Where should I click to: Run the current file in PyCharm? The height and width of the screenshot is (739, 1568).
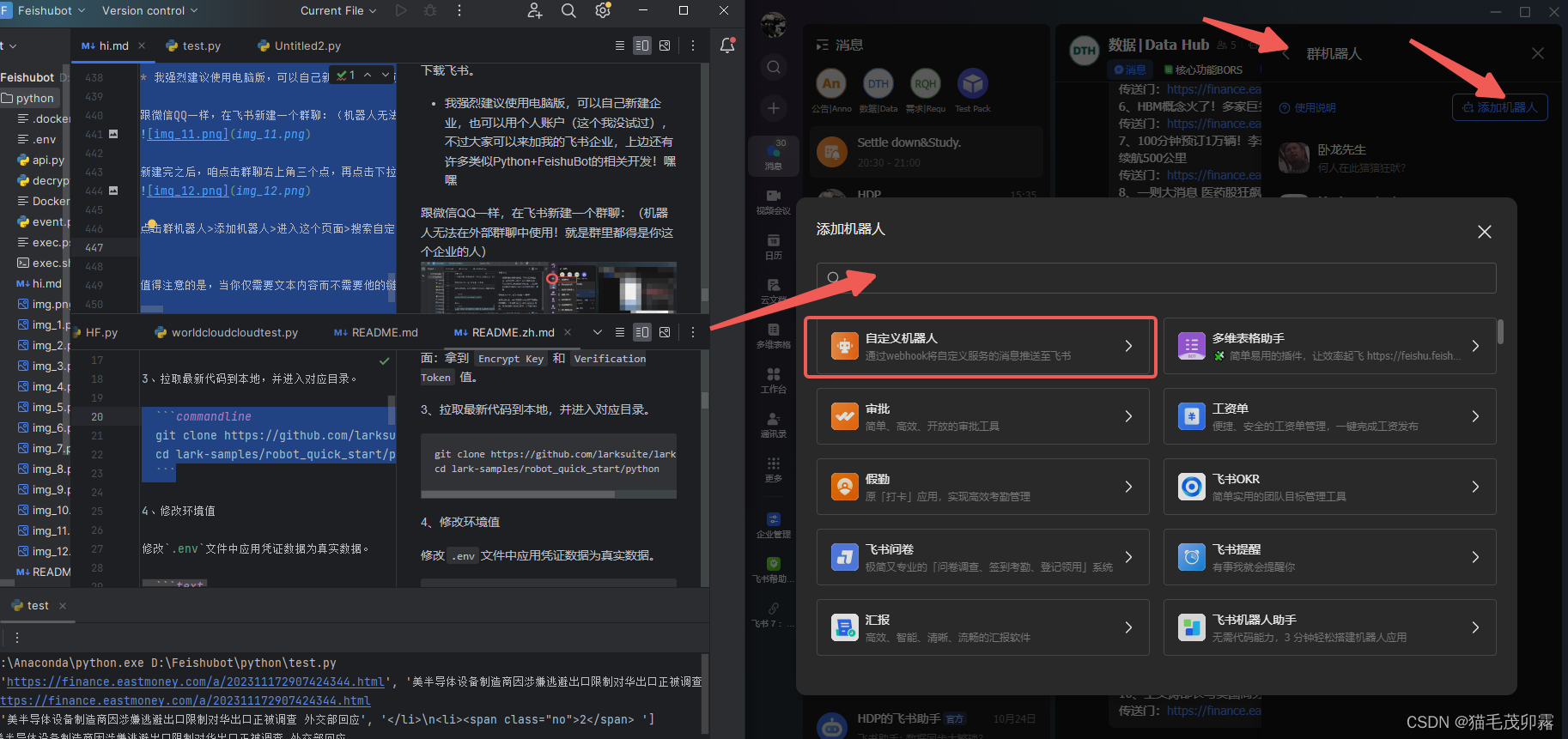(401, 10)
